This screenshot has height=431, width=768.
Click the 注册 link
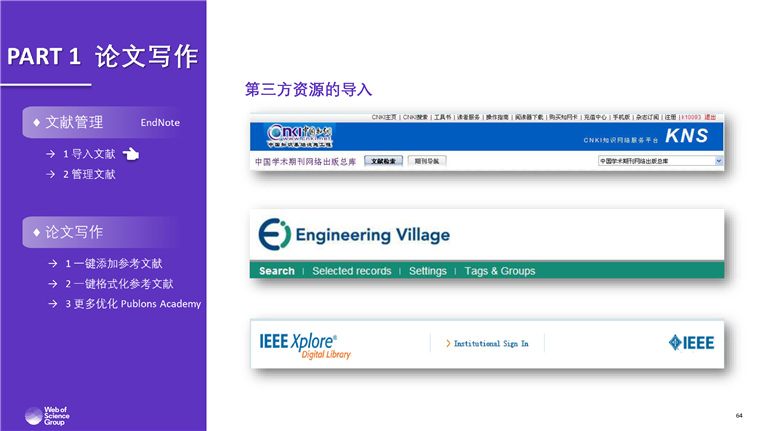671,117
